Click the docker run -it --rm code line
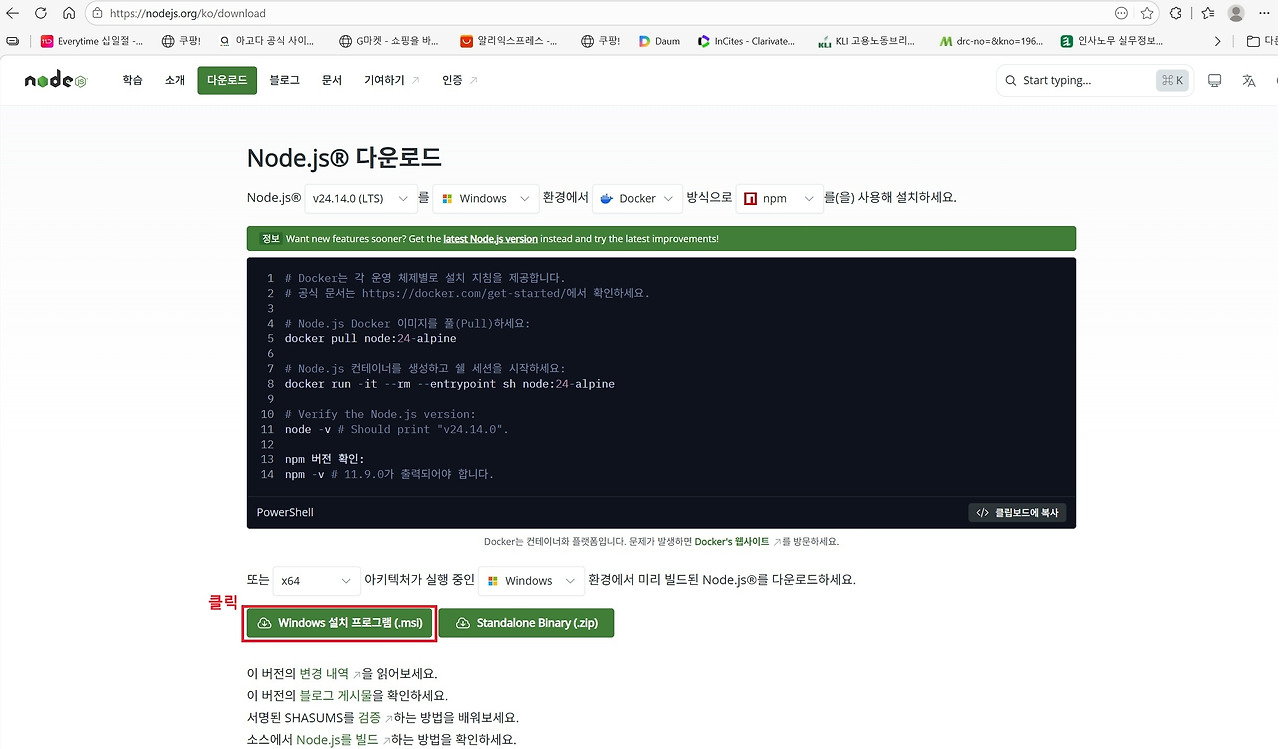 click(449, 384)
